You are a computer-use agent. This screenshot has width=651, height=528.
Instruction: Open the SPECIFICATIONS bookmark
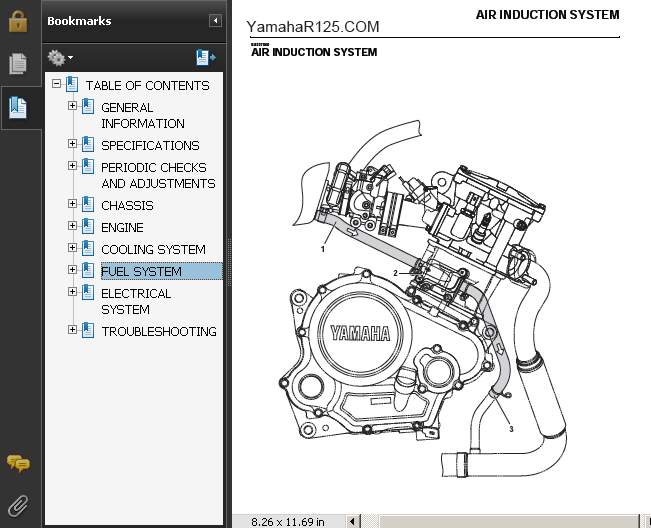point(150,145)
